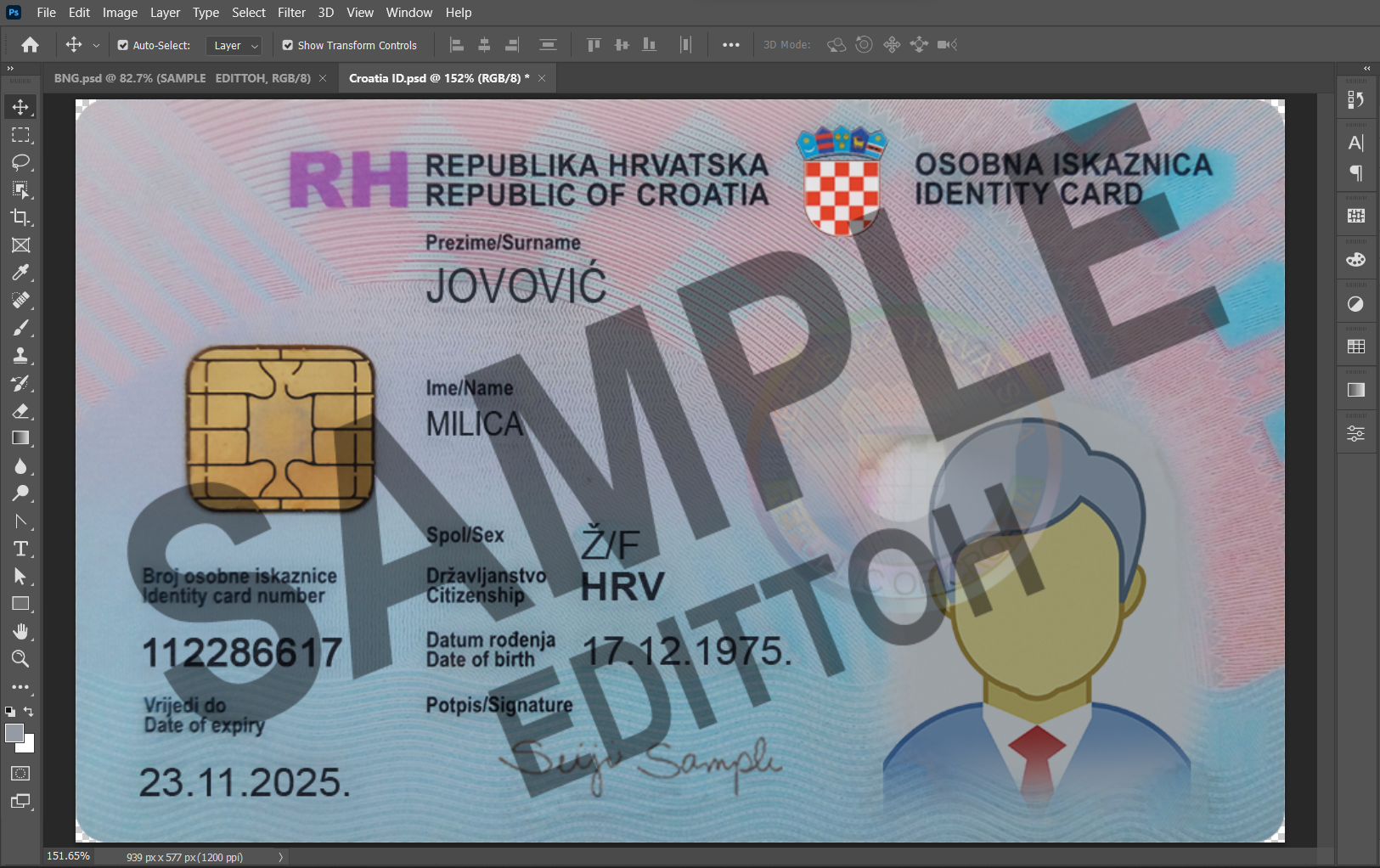Open the Layer menu
1380x868 pixels.
tap(165, 13)
